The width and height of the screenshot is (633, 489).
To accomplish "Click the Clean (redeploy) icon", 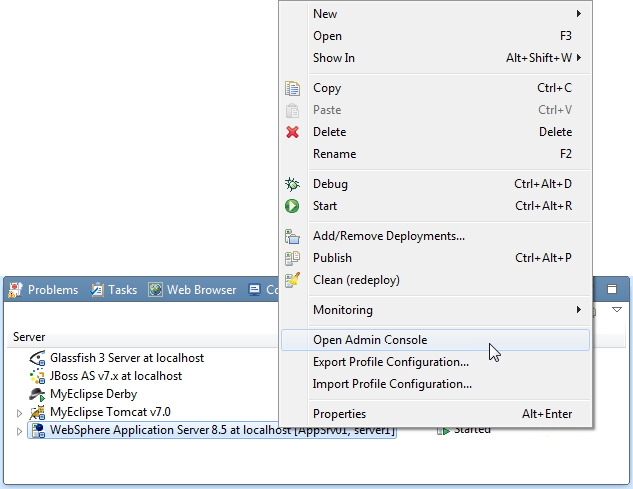I will (x=292, y=280).
